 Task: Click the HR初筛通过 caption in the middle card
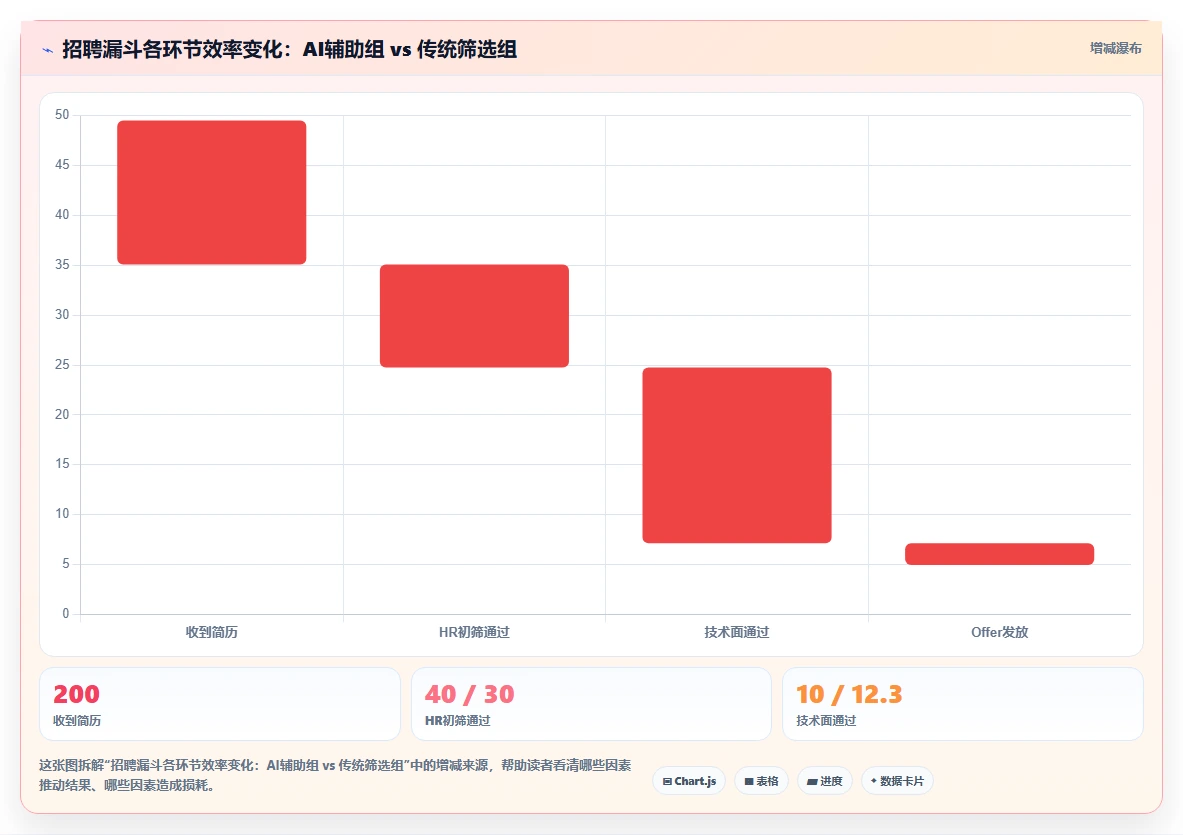[x=457, y=720]
